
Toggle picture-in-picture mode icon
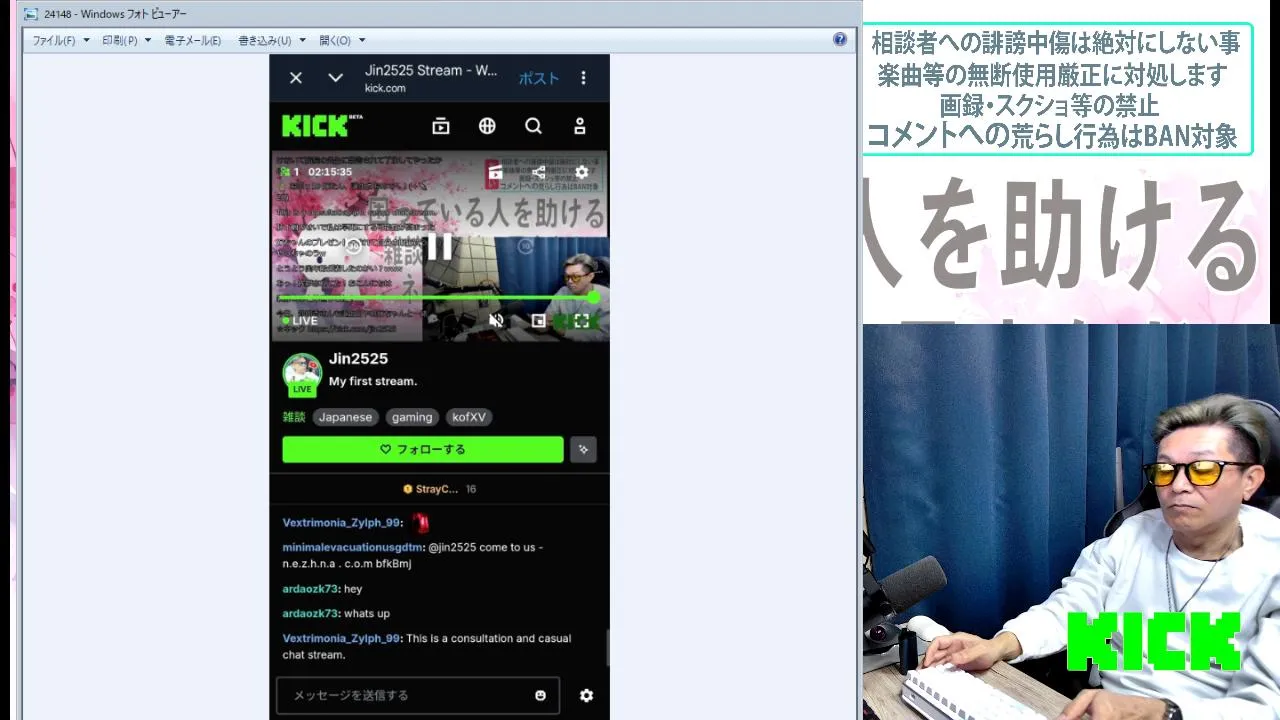[539, 321]
